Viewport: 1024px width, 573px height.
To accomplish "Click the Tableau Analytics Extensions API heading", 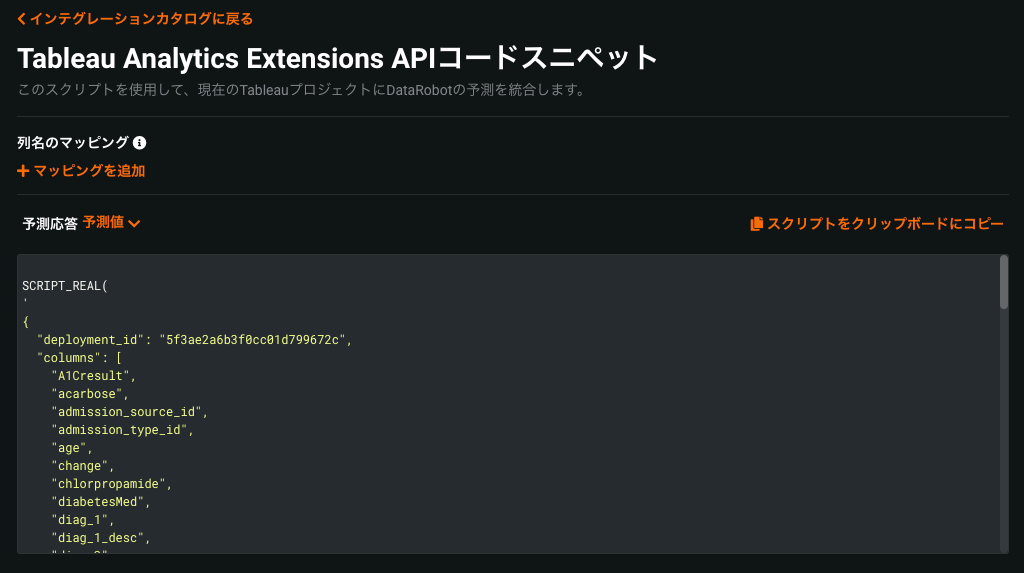I will tap(337, 57).
